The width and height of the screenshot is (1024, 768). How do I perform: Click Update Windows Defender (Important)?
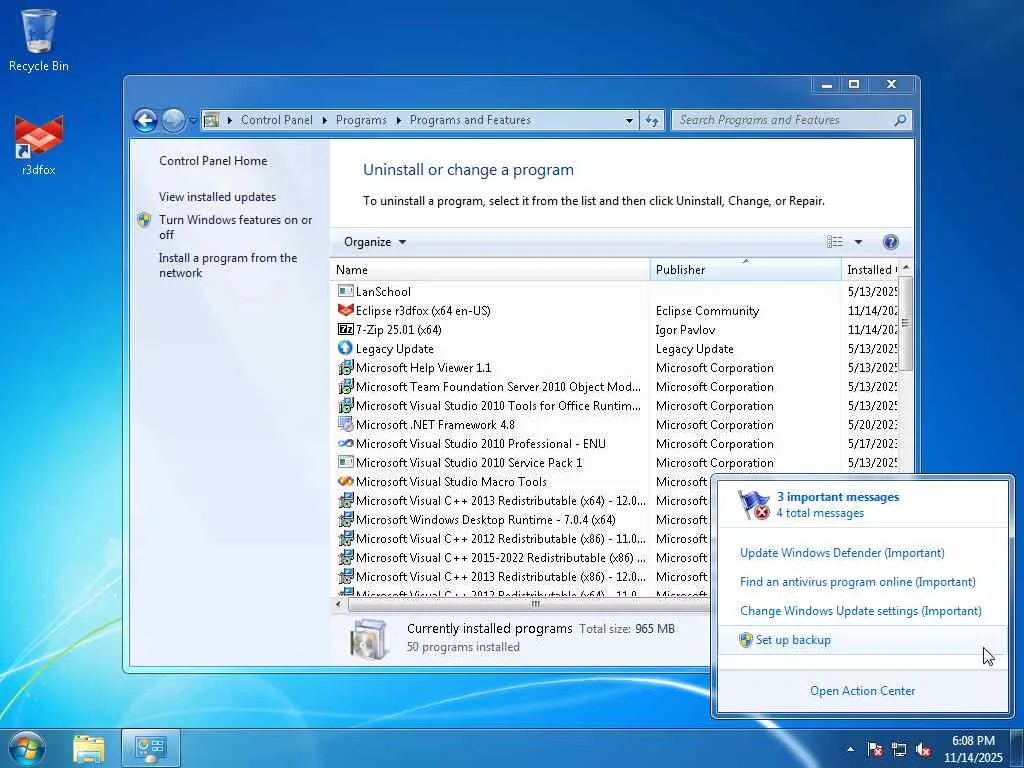point(842,552)
